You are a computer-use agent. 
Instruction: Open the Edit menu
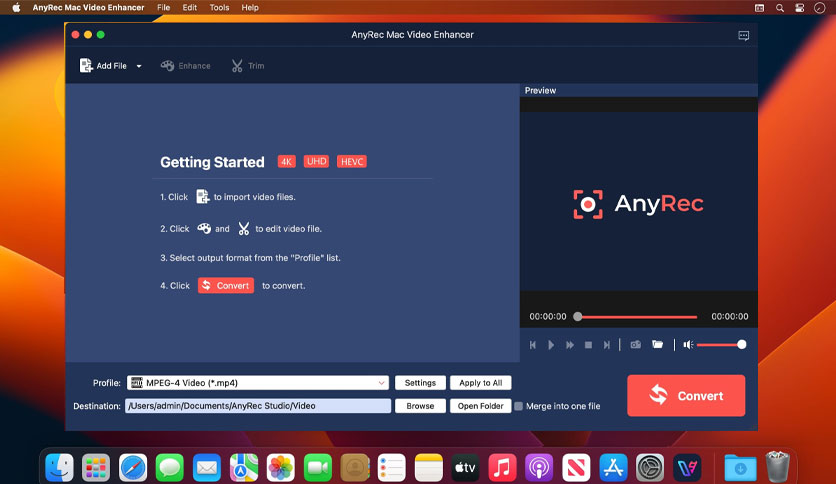click(x=190, y=7)
